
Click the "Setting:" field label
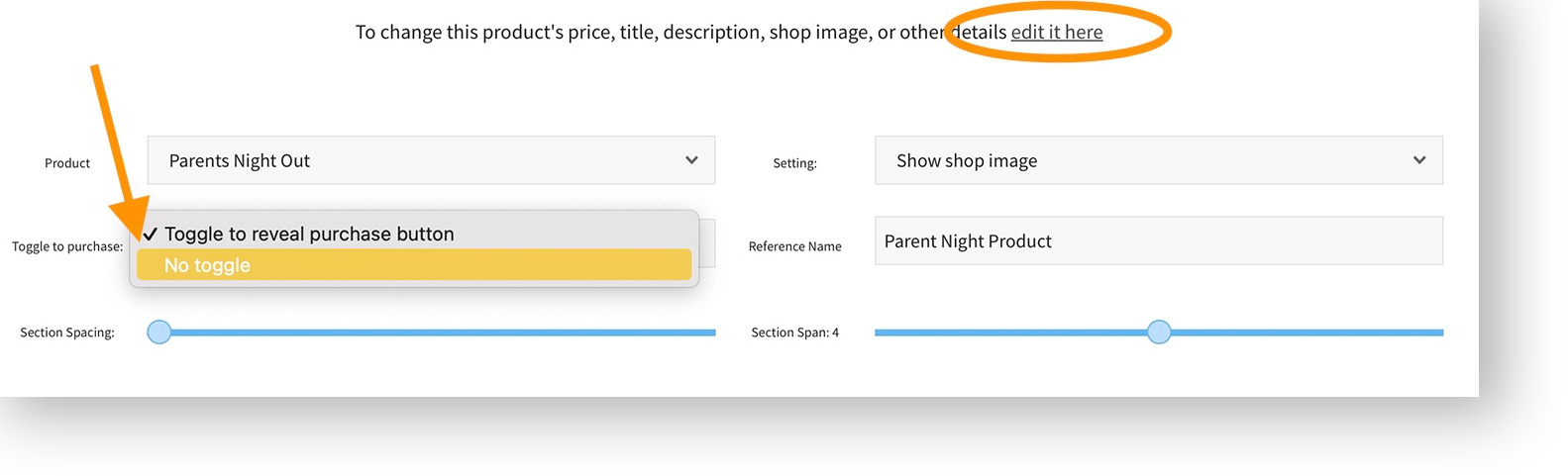coord(794,163)
